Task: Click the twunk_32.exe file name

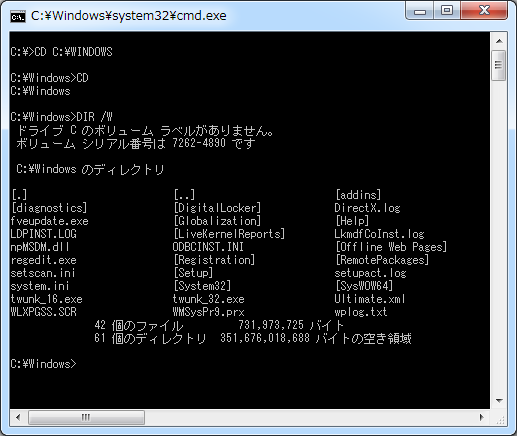Action: tap(209, 299)
